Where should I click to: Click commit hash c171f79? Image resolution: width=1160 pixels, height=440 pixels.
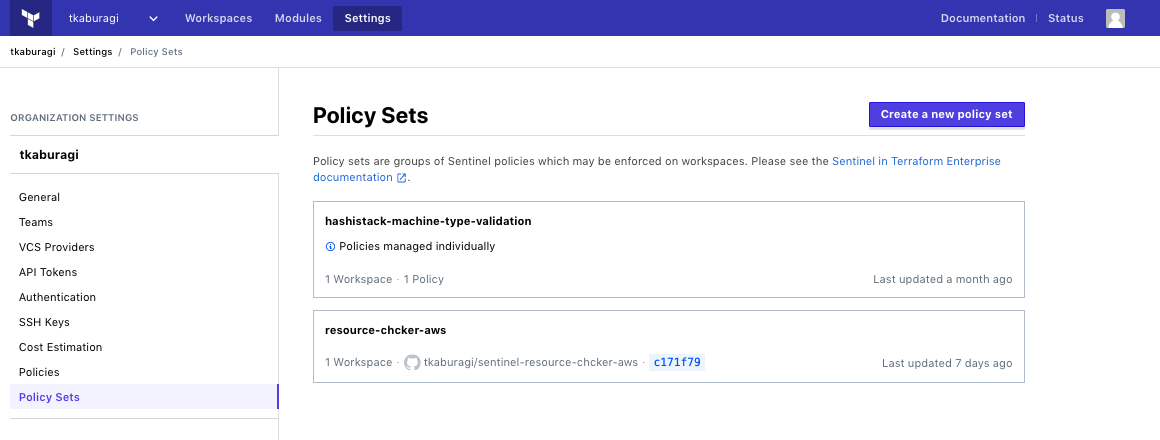(x=677, y=362)
